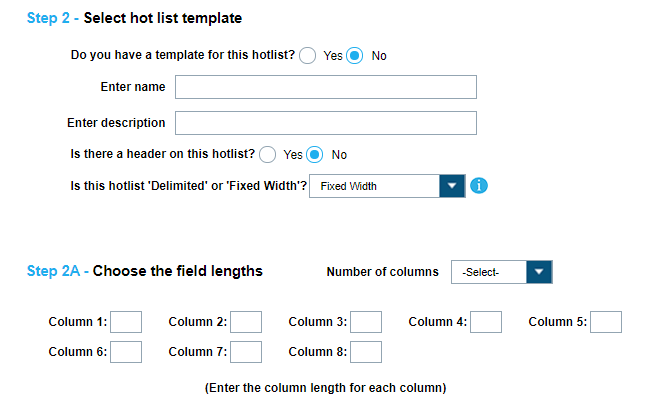Choose Yes for header on this hotlist

click(268, 155)
